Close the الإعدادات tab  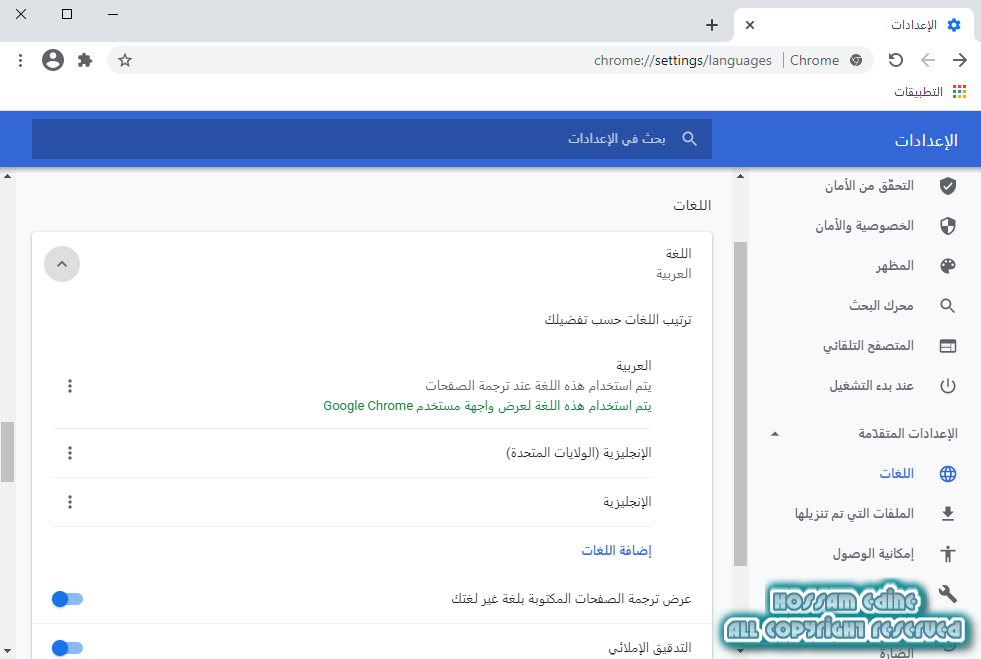(x=750, y=25)
